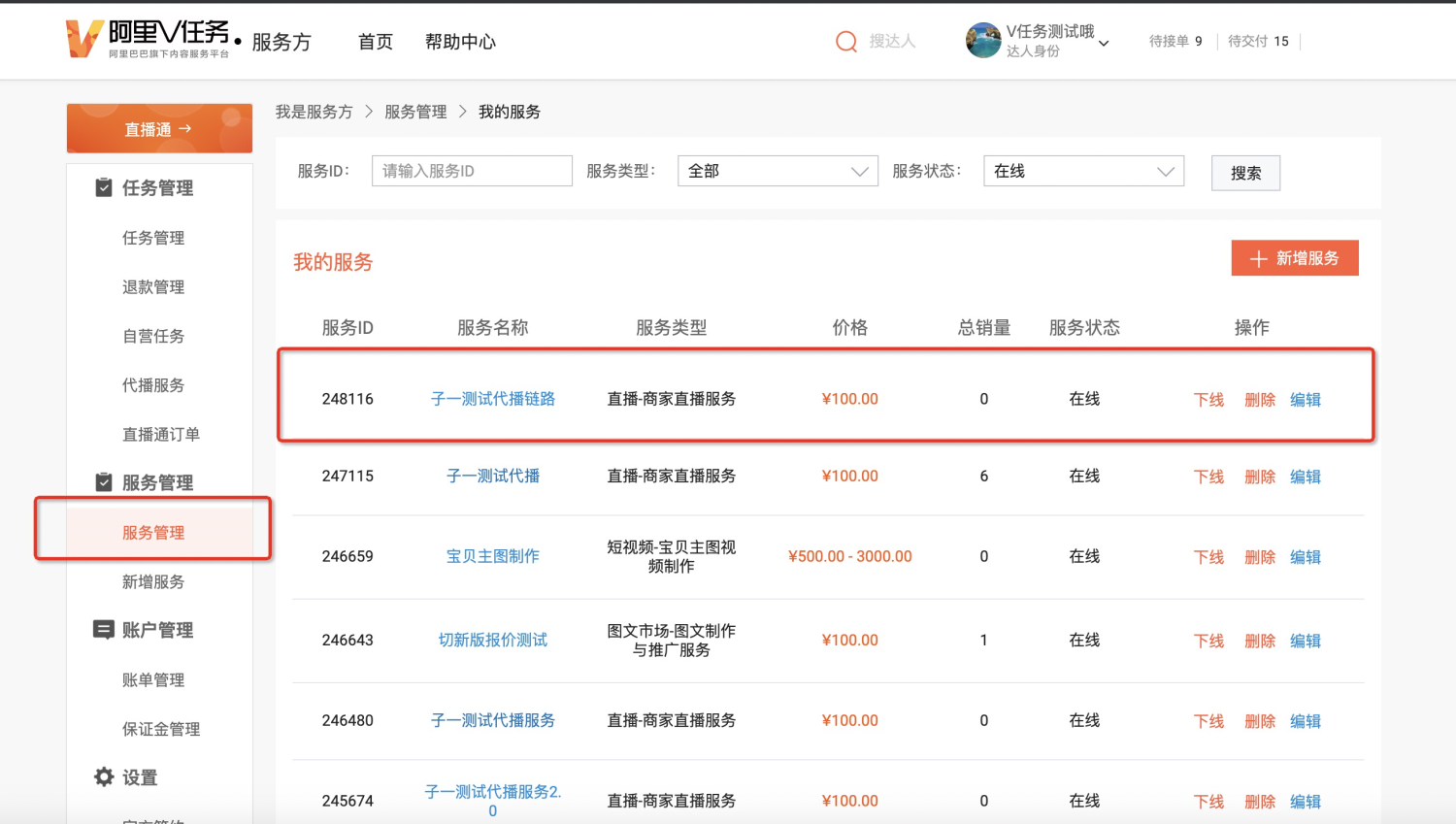Focus the 服务ID input field
1456x824 pixels.
coord(472,171)
